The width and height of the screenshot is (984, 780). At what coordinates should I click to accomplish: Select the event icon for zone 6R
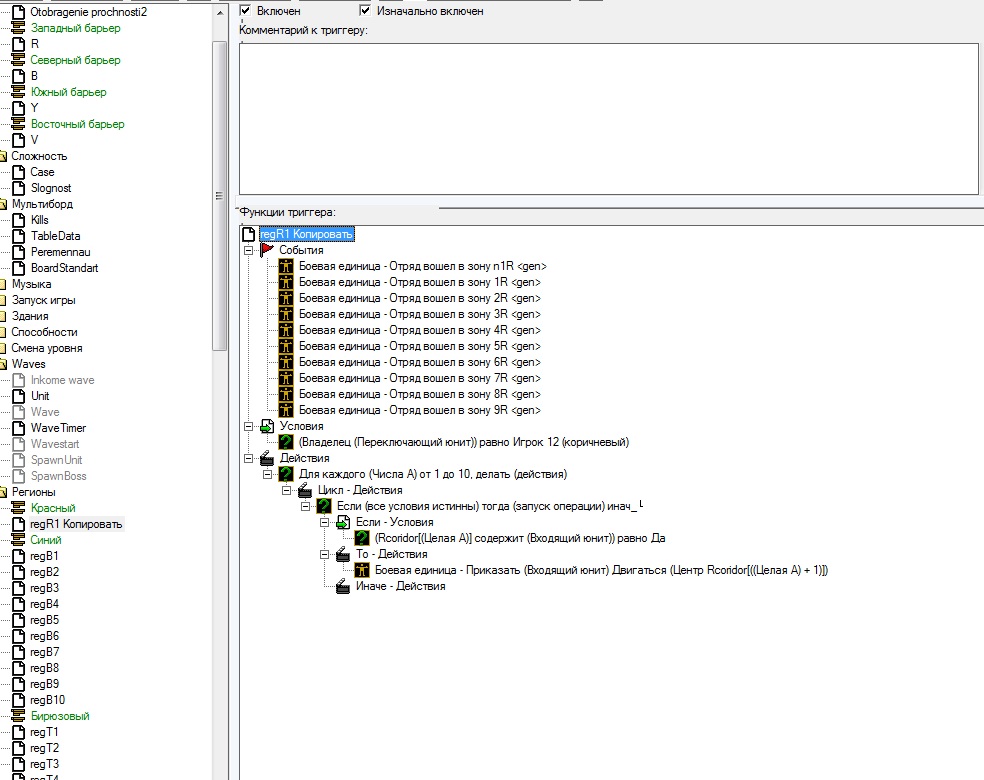[x=286, y=362]
